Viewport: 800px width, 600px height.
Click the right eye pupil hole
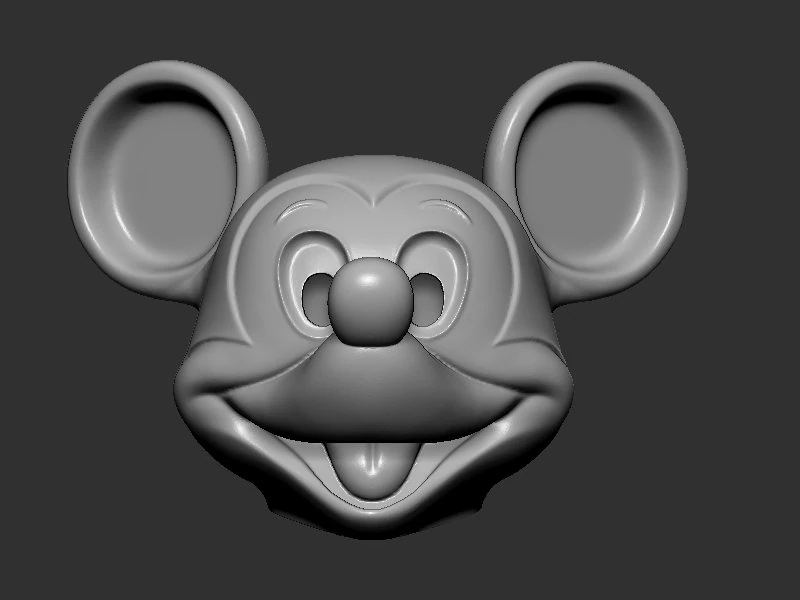[x=428, y=299]
